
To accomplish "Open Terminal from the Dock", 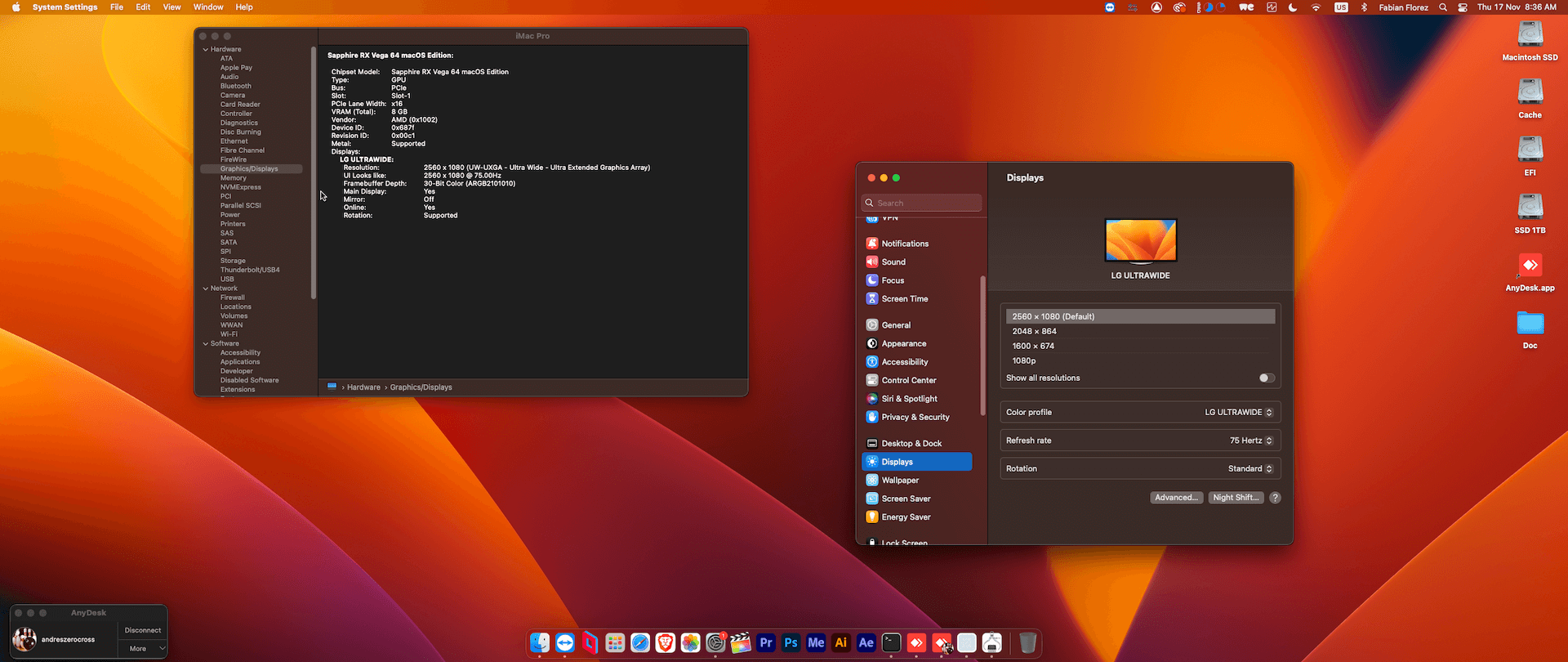I will click(891, 643).
